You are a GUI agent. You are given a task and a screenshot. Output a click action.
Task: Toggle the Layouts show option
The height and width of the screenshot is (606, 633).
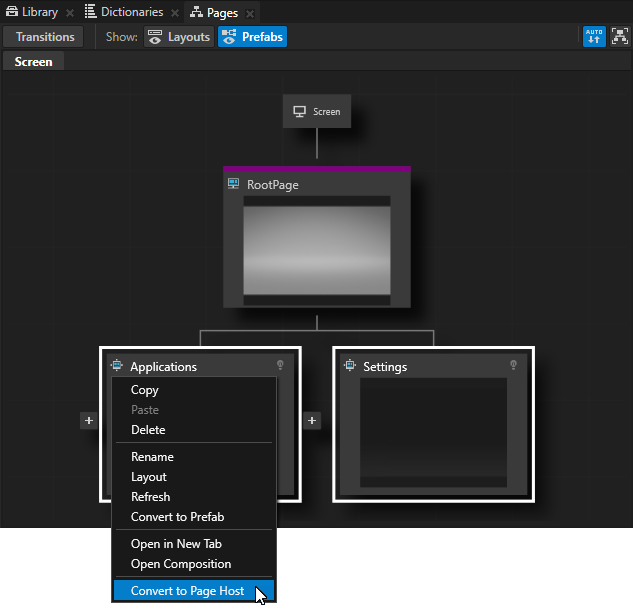pos(179,37)
